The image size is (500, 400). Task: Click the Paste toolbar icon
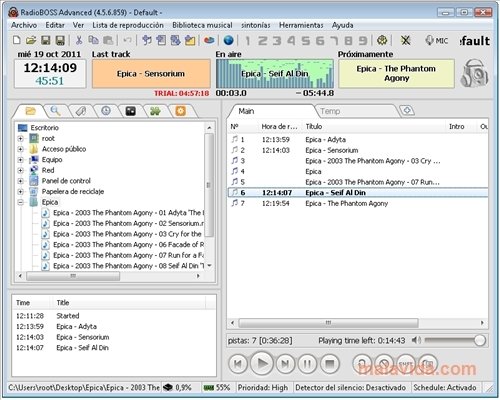108,40
